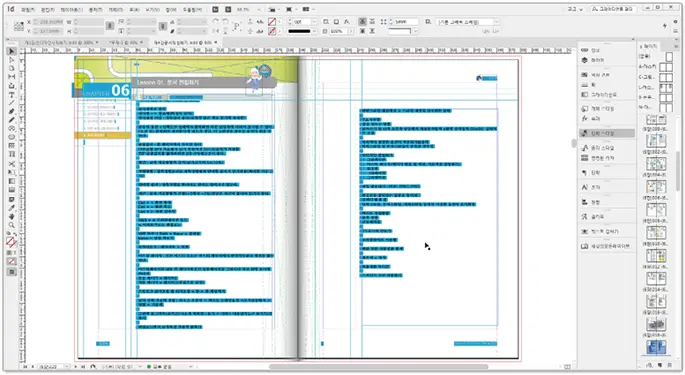Select the Selection tool arrow
Image resolution: width=685 pixels, height=375 pixels.
tap(12, 51)
